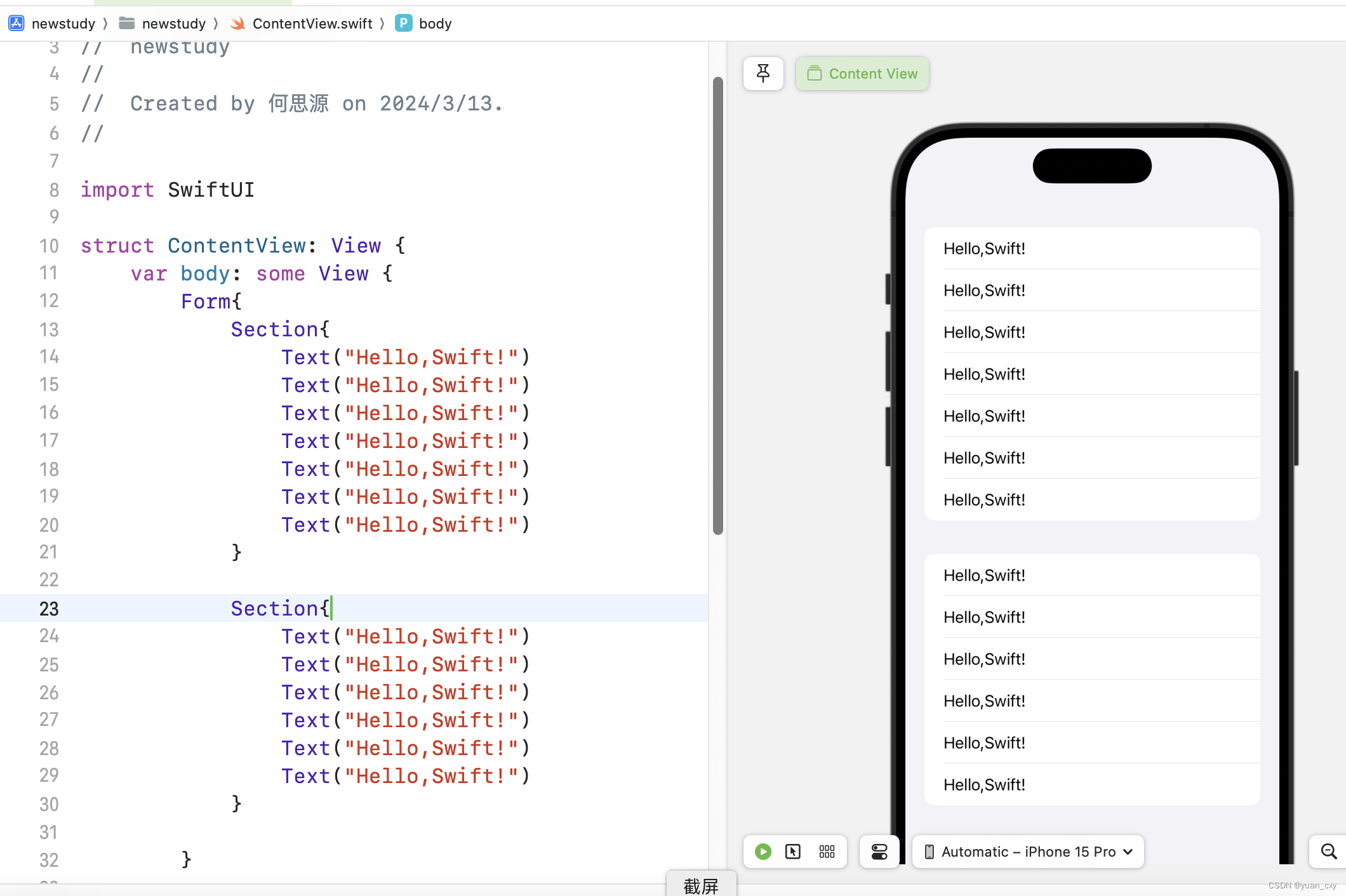Click the newstudy app icon in jump bar
Viewport: 1346px width, 896px height.
pos(16,23)
